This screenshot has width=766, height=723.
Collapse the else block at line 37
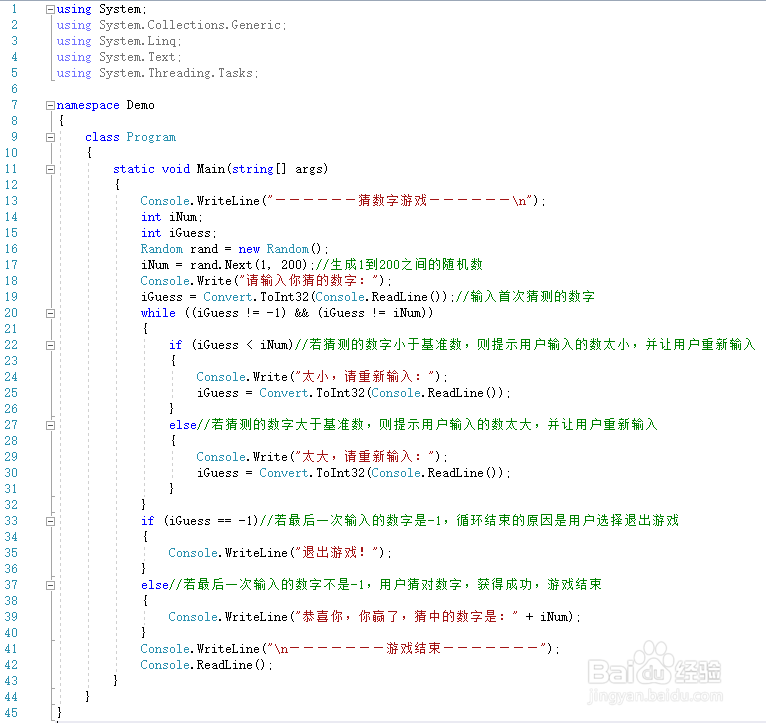[x=50, y=585]
